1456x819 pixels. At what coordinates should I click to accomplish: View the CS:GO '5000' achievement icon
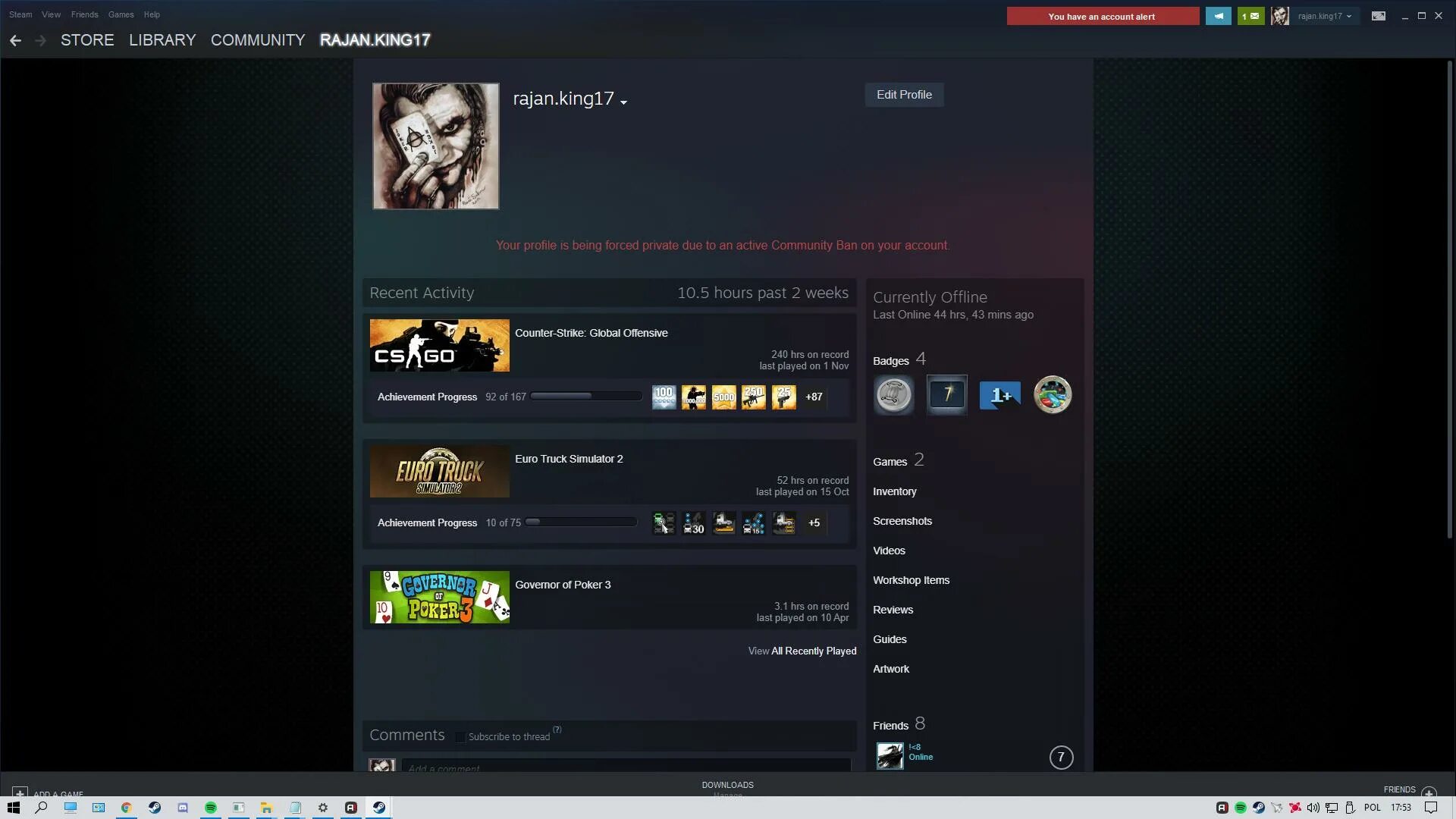[723, 397]
